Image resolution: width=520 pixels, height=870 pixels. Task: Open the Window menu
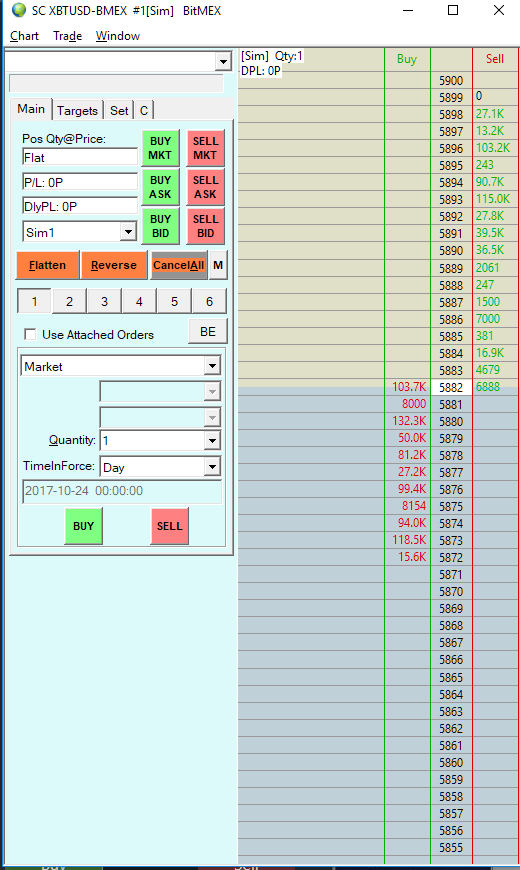tap(118, 36)
